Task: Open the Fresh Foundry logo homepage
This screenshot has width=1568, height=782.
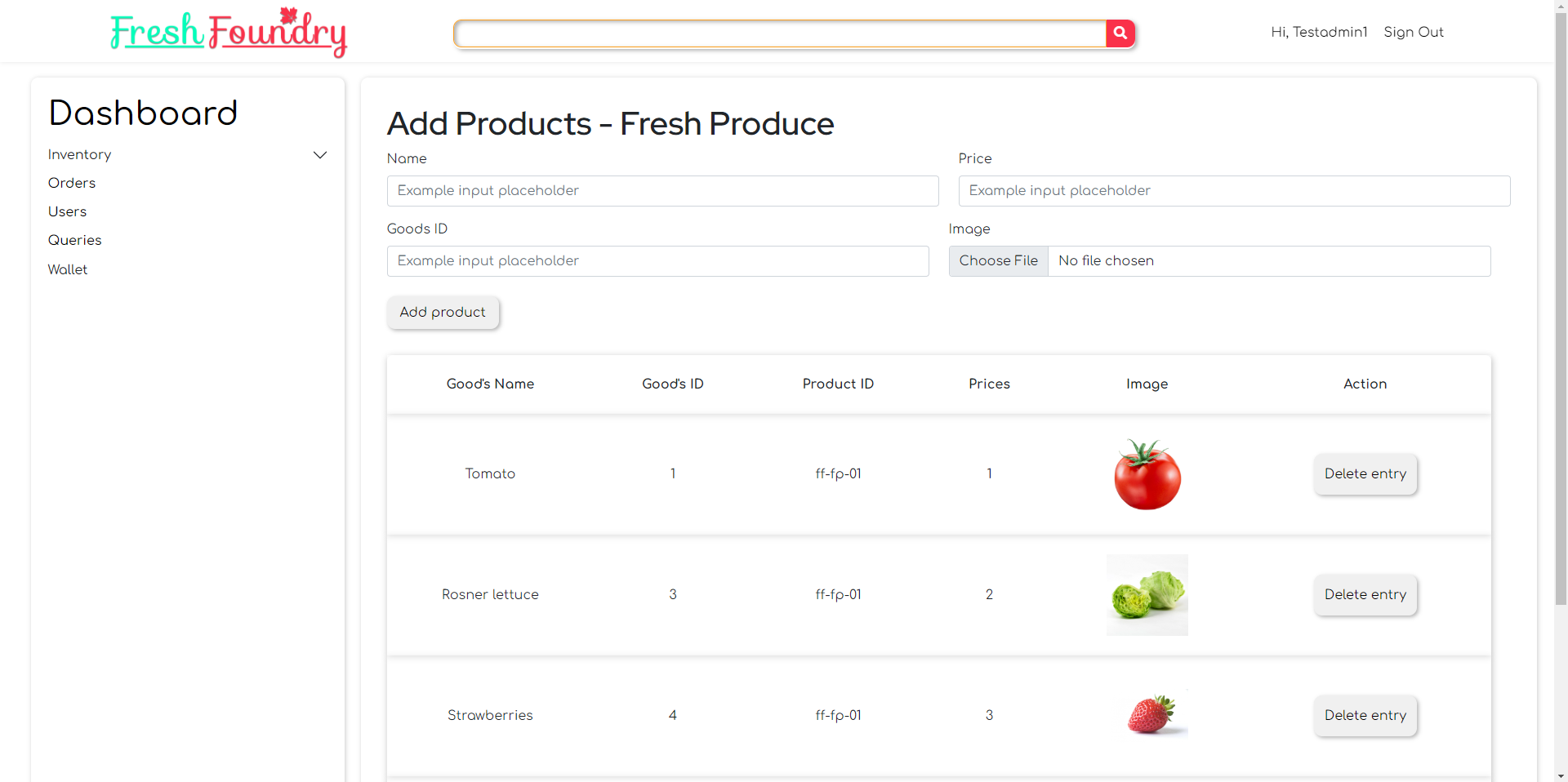Action: pos(229,33)
